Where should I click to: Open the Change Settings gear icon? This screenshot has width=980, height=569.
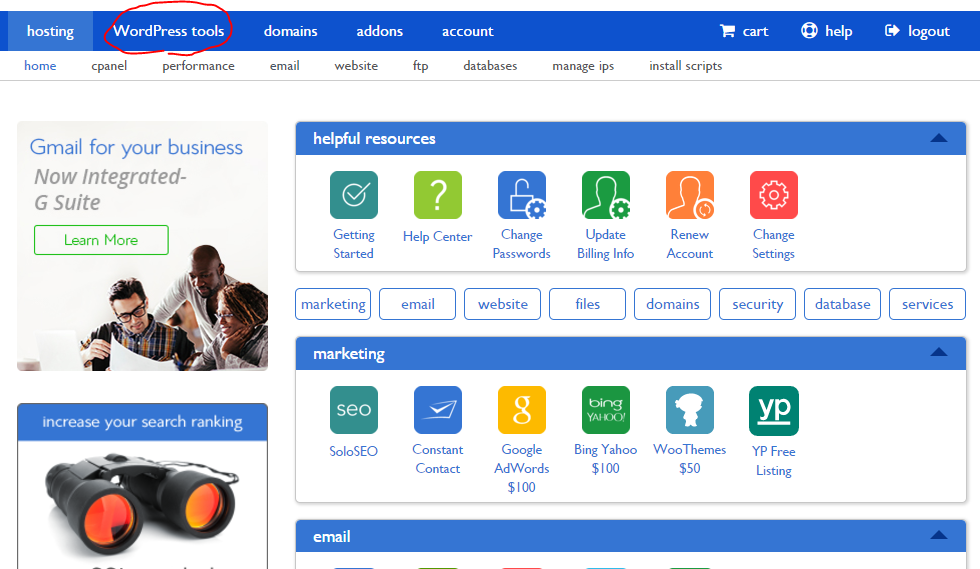[x=774, y=195]
